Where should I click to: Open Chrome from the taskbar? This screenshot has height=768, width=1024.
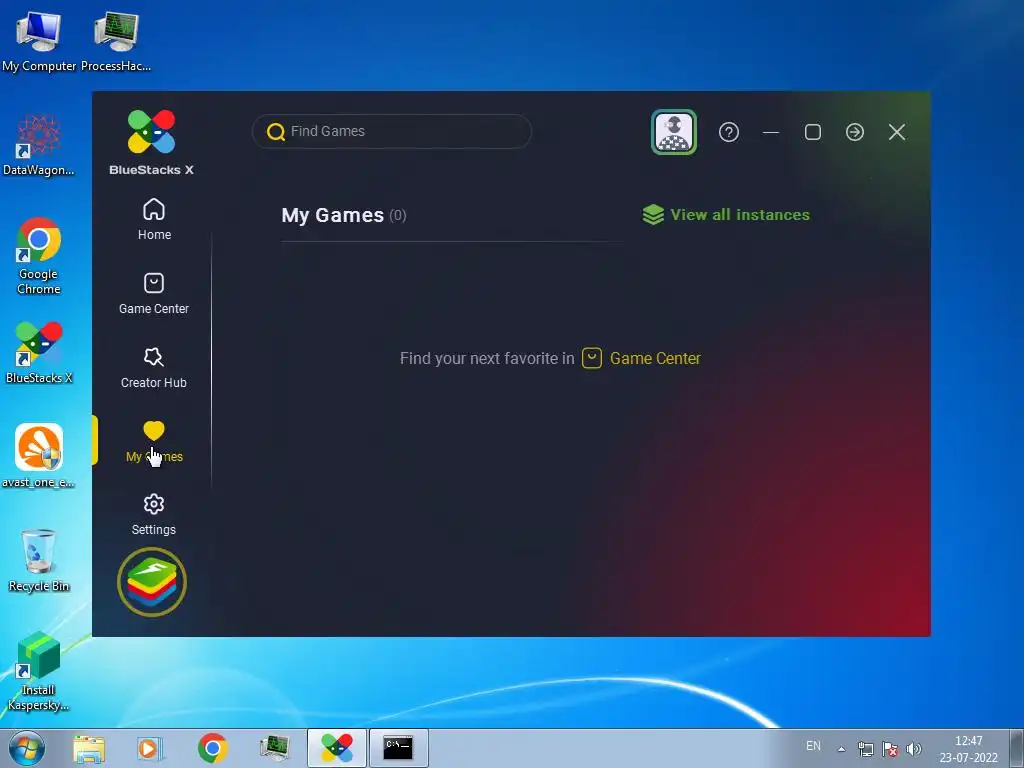[x=212, y=748]
